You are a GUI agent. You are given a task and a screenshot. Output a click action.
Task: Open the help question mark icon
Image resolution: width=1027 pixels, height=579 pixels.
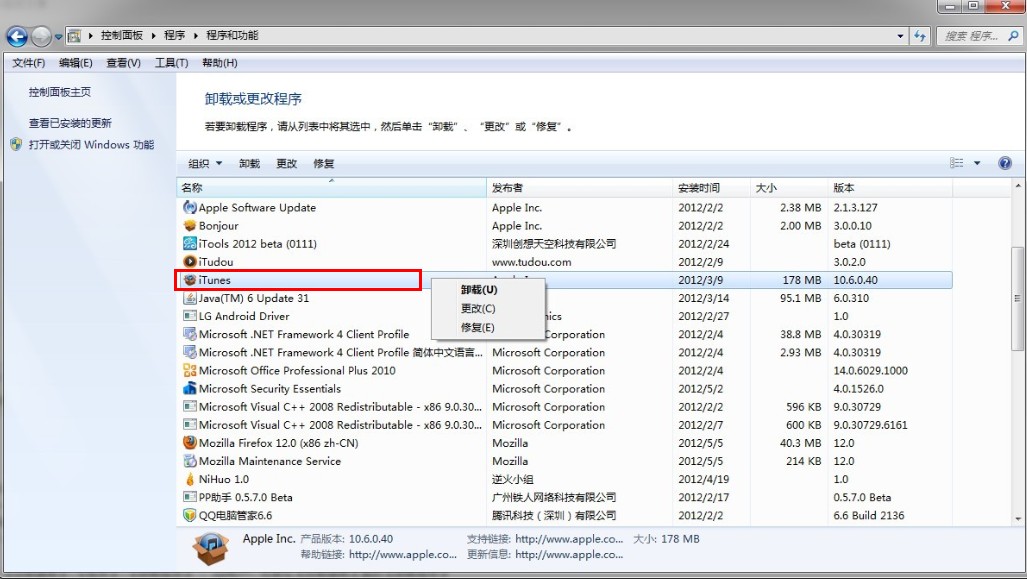tap(1005, 163)
